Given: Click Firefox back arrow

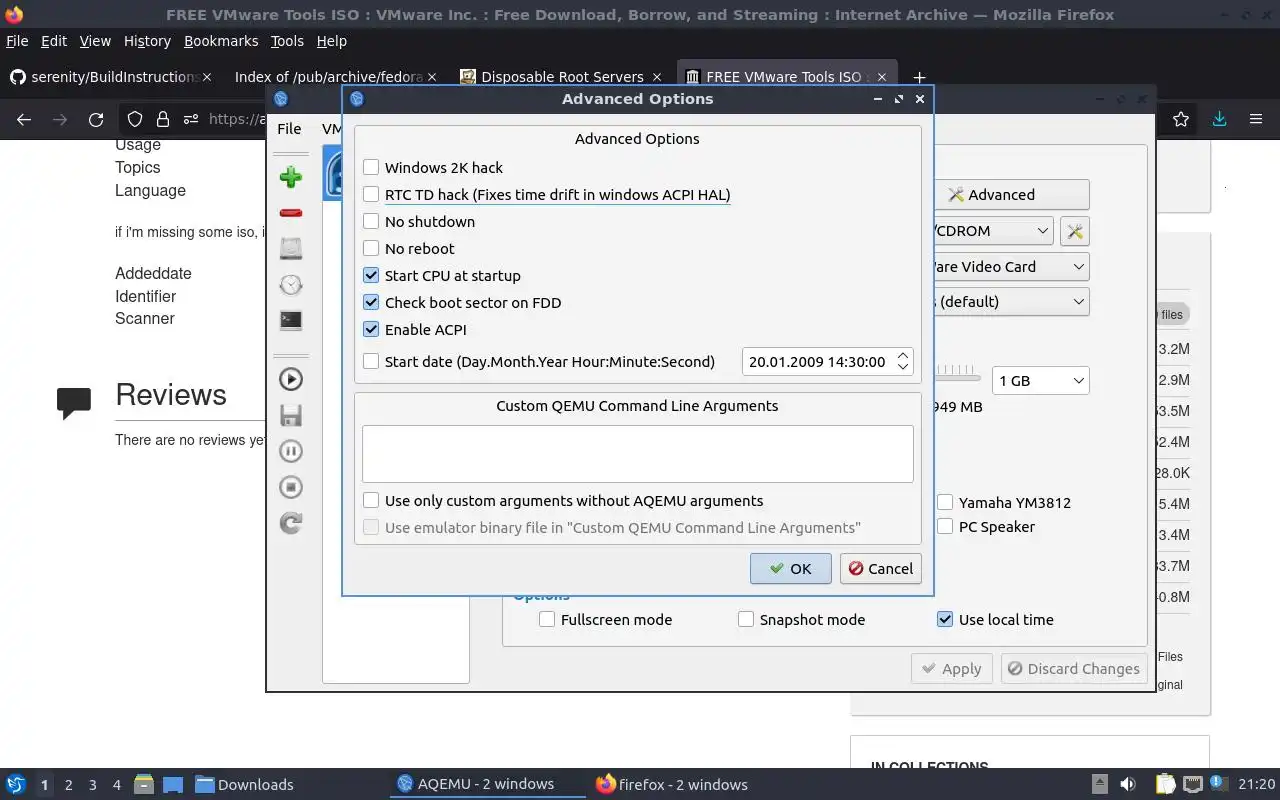Looking at the screenshot, I should 24,119.
